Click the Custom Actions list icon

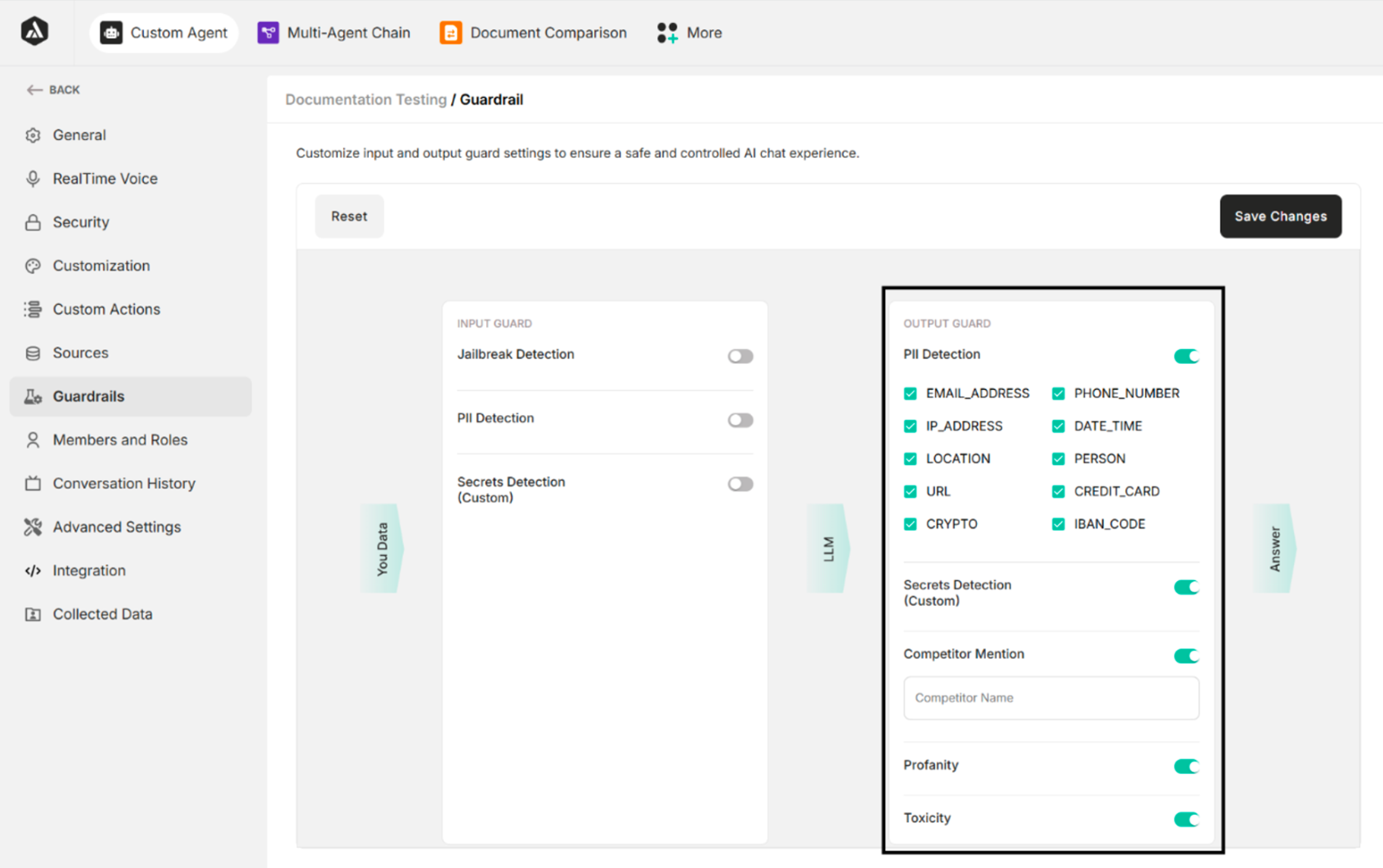(33, 309)
